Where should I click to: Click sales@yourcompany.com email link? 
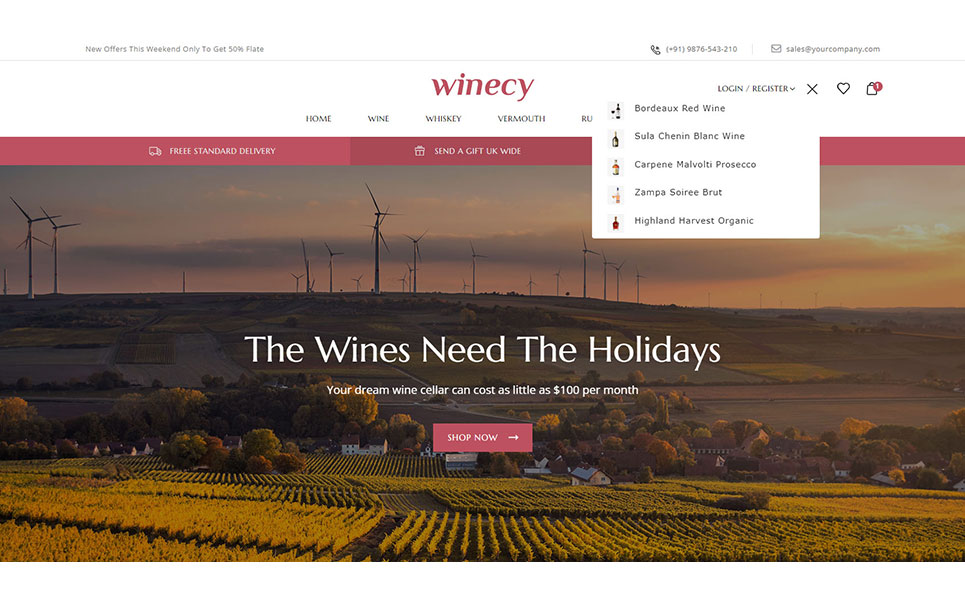pyautogui.click(x=833, y=49)
